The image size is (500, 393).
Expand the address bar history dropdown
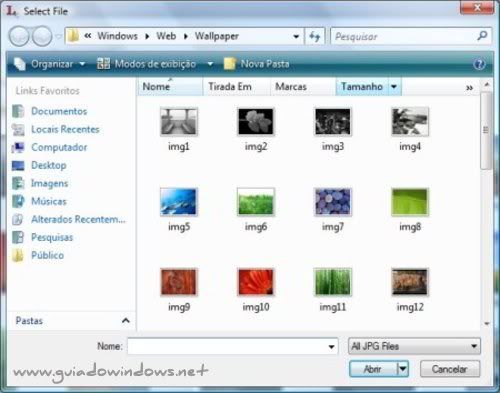click(296, 36)
